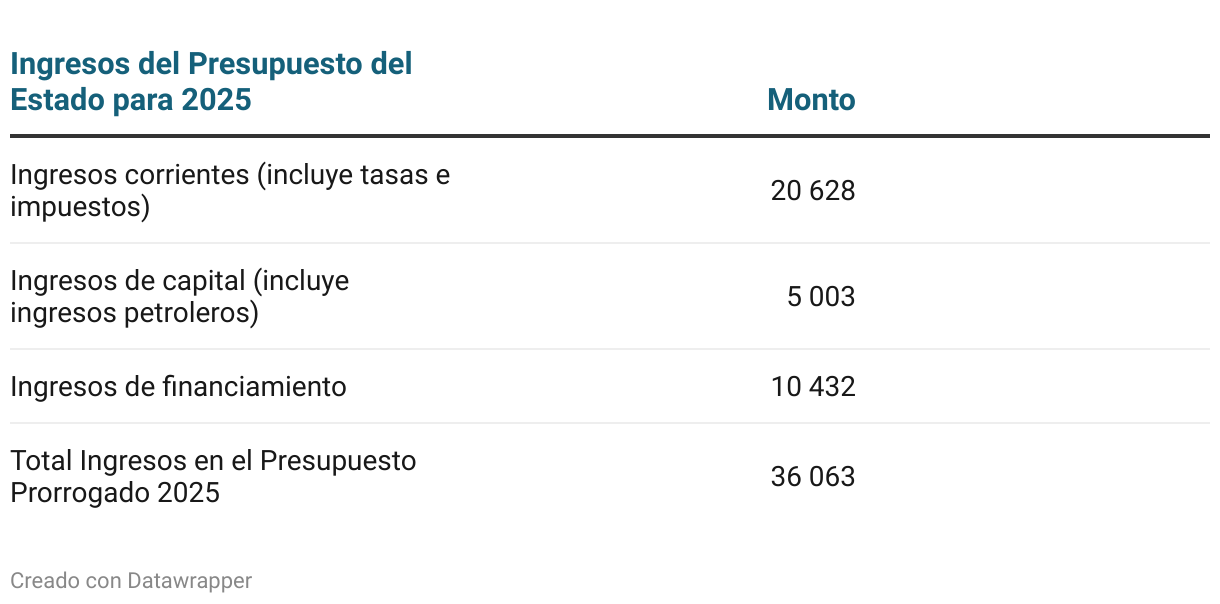Open the 'Creado con Datawrapper' credit link

click(x=131, y=580)
